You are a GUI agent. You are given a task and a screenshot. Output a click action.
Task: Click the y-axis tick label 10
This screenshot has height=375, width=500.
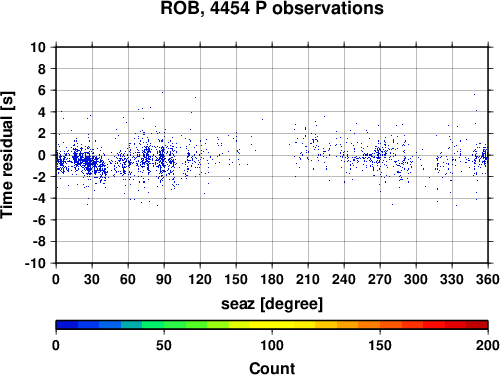38,47
